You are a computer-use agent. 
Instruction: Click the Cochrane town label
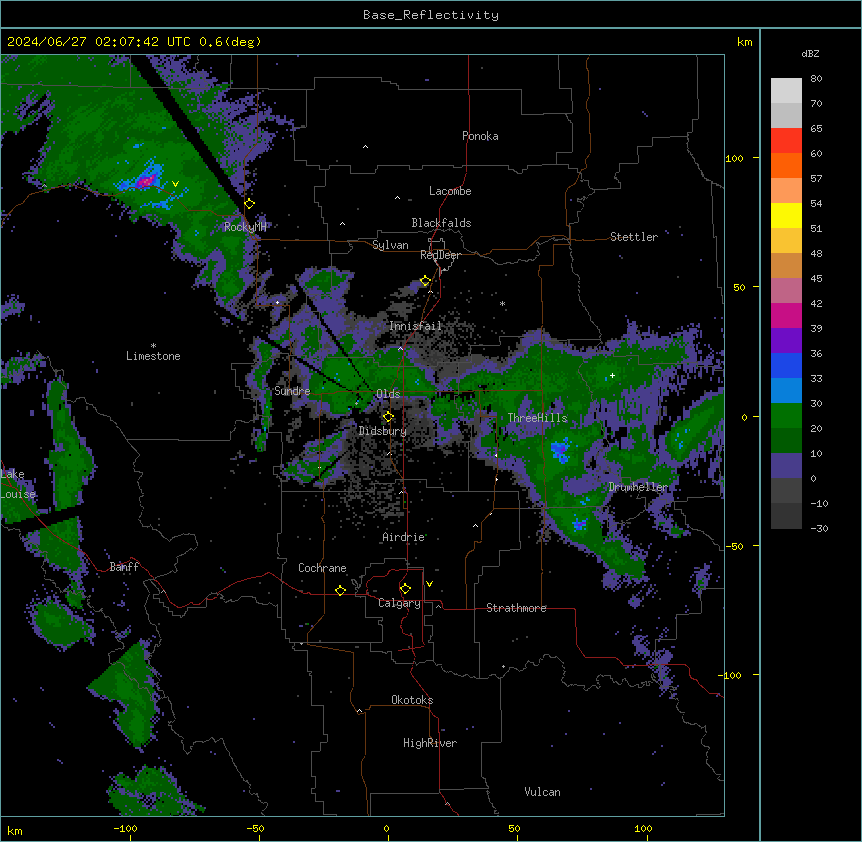pos(322,568)
